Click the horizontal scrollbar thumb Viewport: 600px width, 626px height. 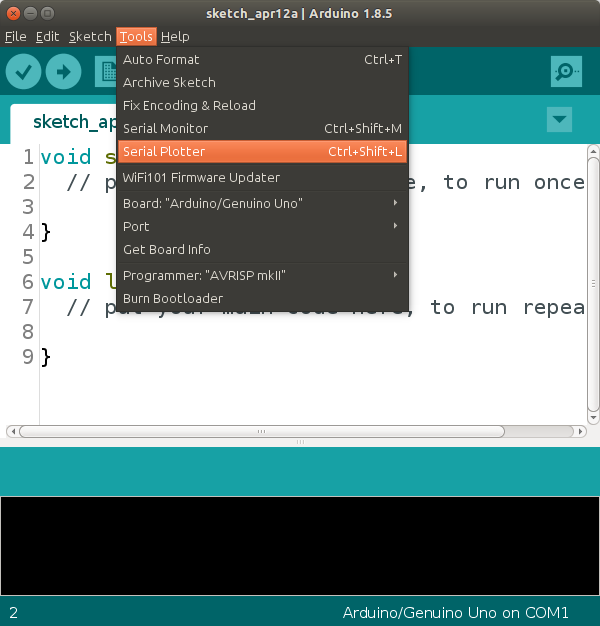tap(262, 432)
